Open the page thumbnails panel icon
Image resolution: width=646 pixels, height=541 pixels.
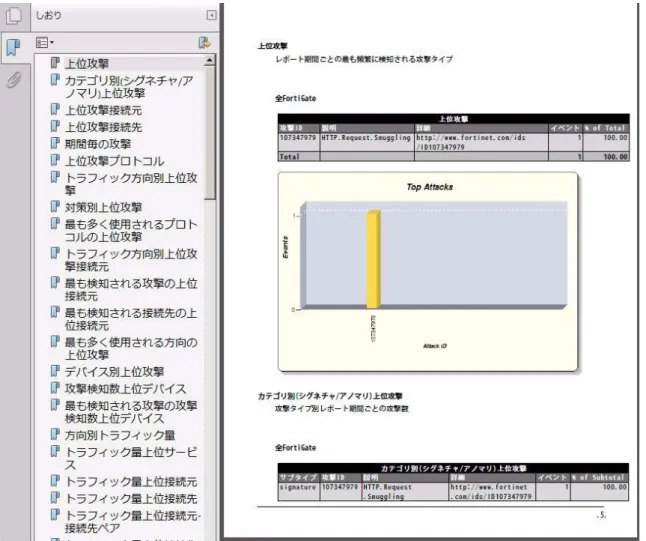pyautogui.click(x=14, y=16)
